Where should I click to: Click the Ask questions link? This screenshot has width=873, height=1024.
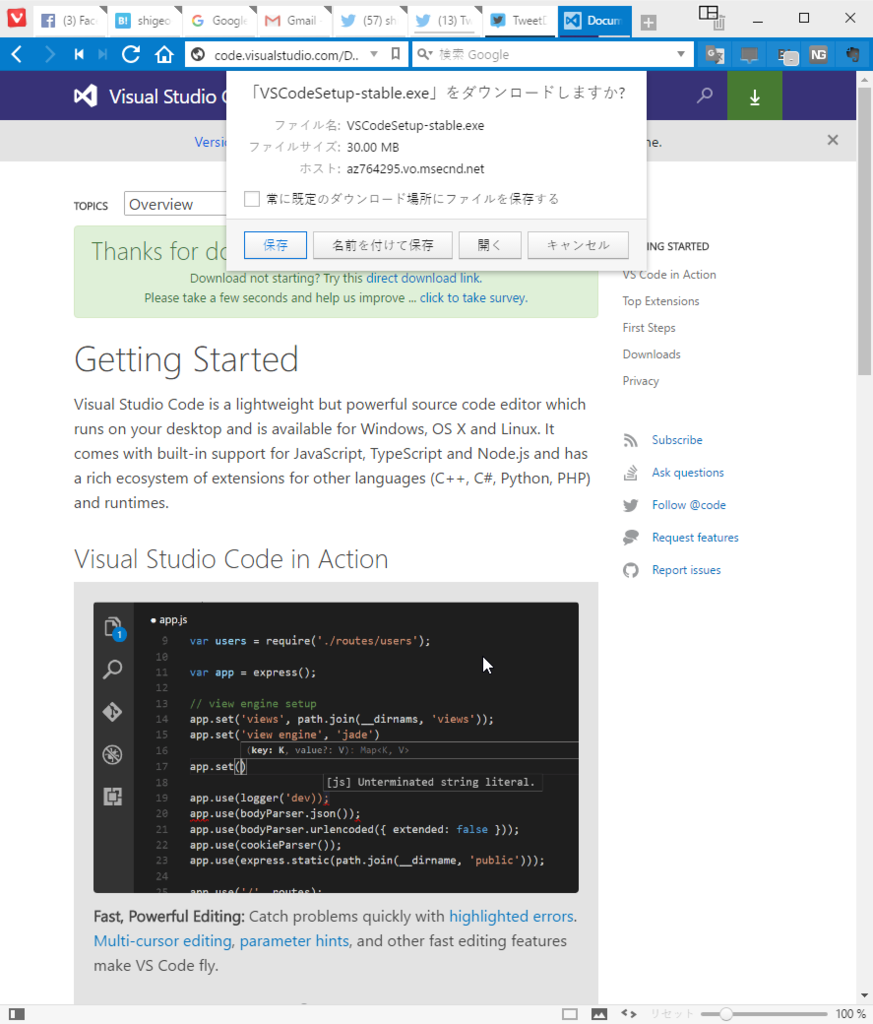688,472
